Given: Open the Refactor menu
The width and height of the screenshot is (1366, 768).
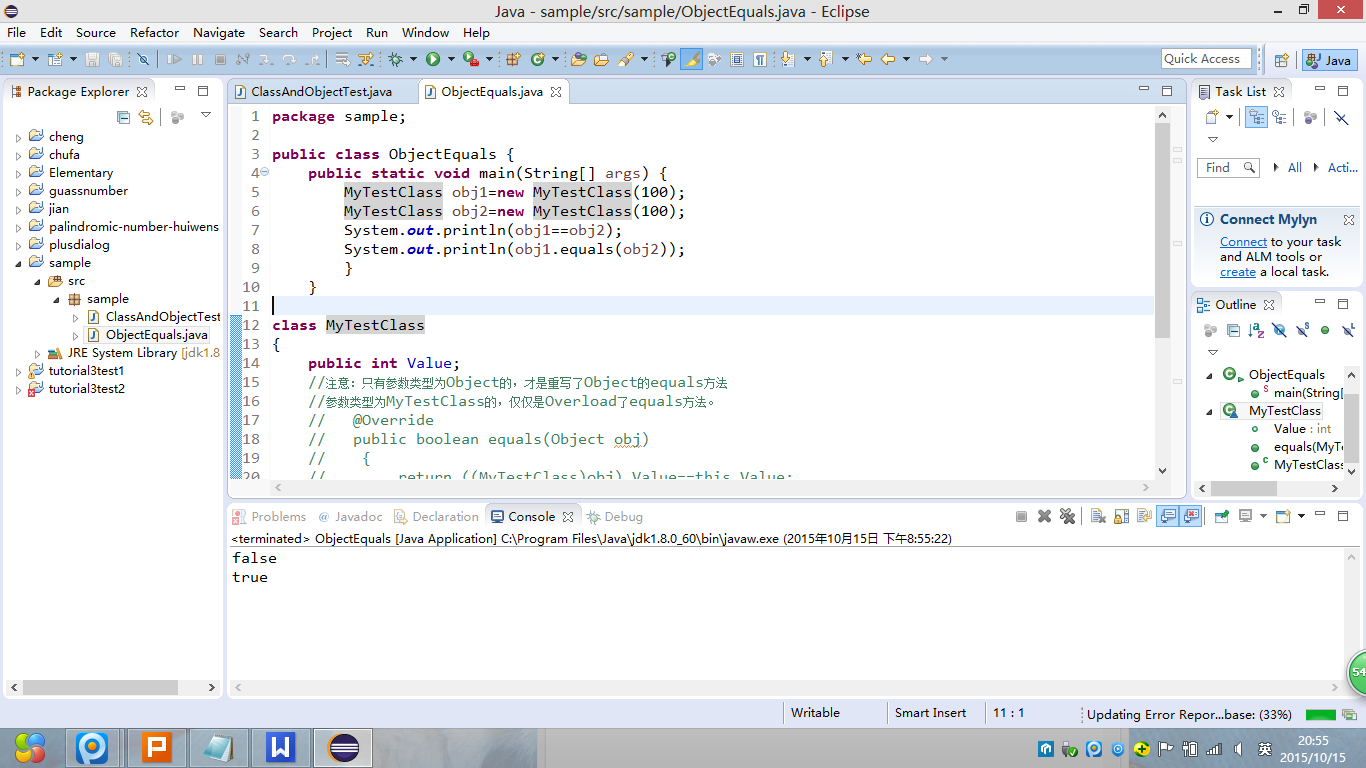Looking at the screenshot, I should (154, 32).
